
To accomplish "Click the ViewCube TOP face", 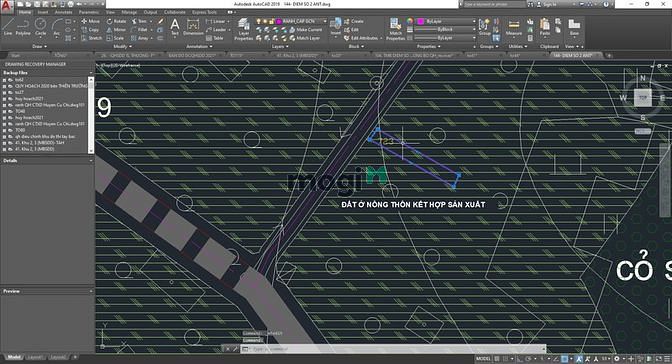I will (642, 98).
